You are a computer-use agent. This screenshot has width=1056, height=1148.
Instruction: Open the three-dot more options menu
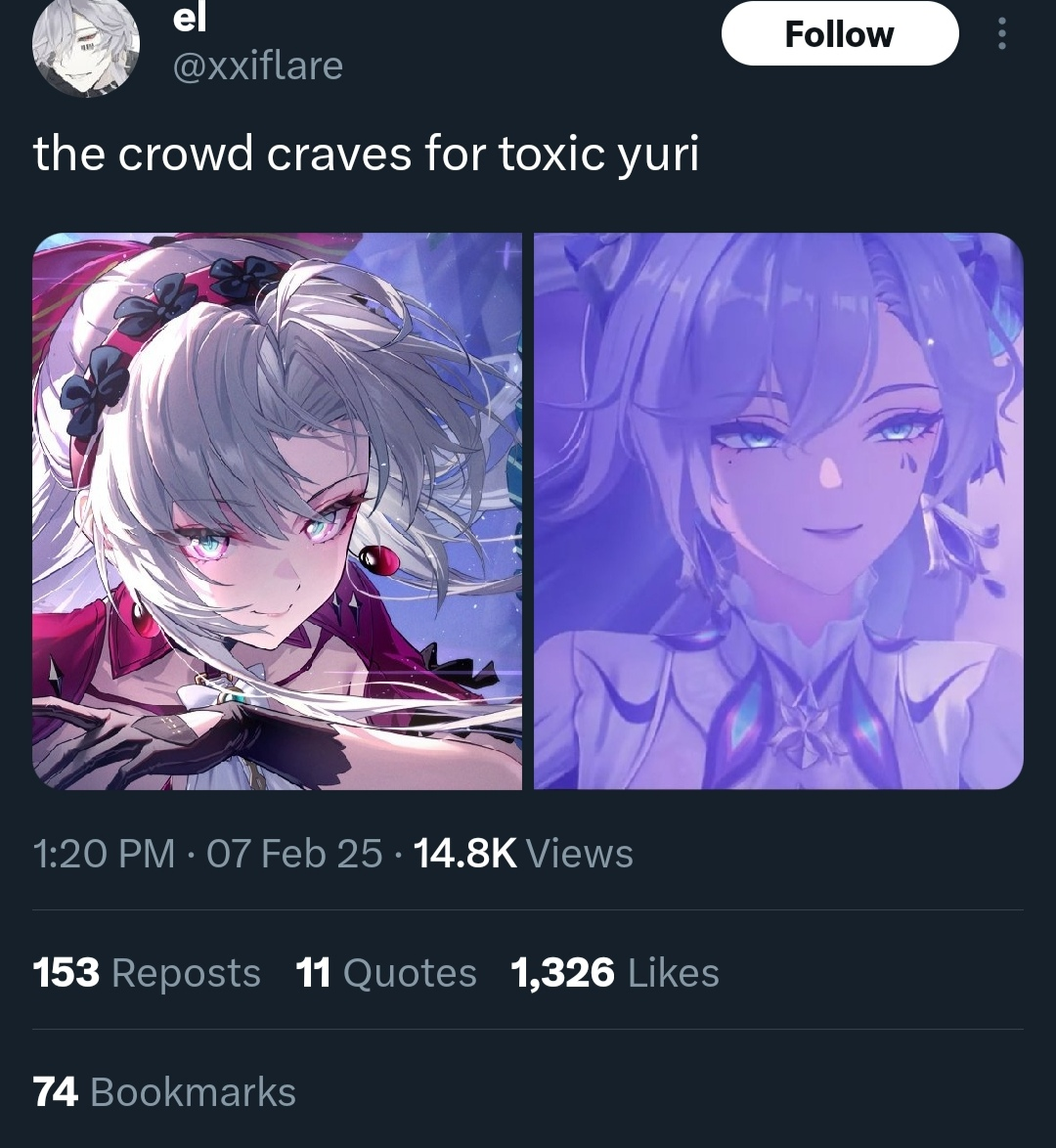[1002, 33]
